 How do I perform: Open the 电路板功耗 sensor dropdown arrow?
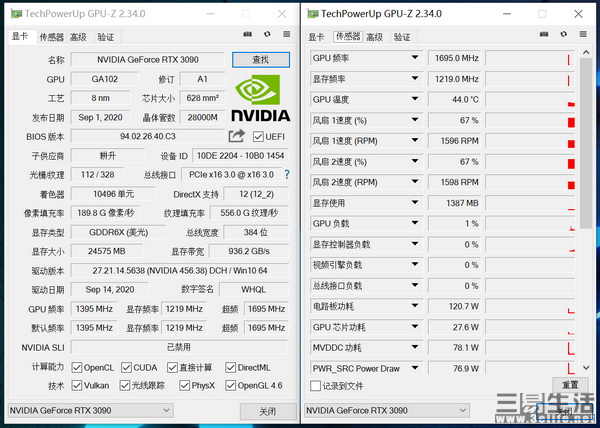pos(415,306)
